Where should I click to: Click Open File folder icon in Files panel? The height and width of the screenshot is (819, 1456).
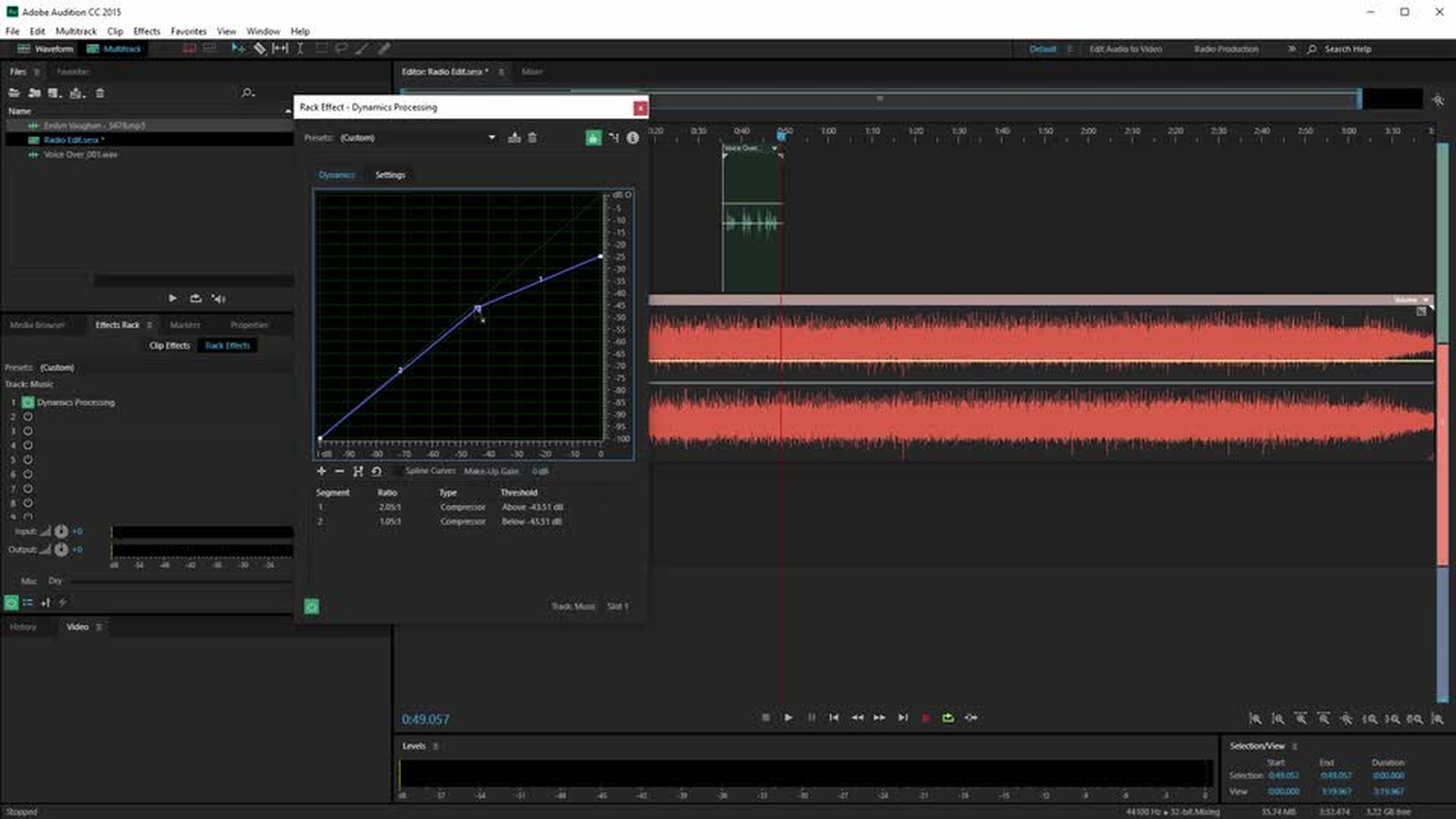[14, 93]
